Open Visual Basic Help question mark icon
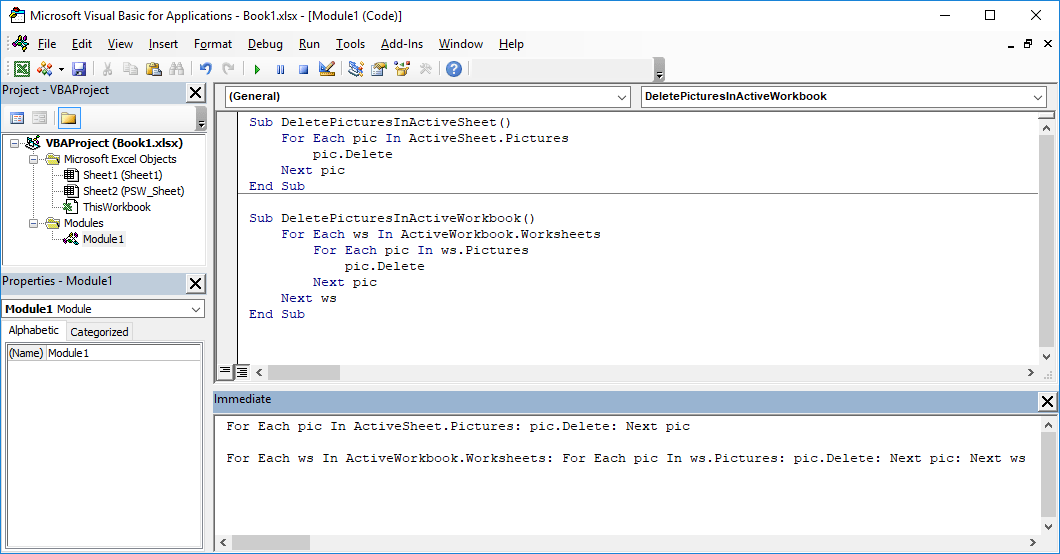This screenshot has height=554, width=1060. tap(454, 69)
